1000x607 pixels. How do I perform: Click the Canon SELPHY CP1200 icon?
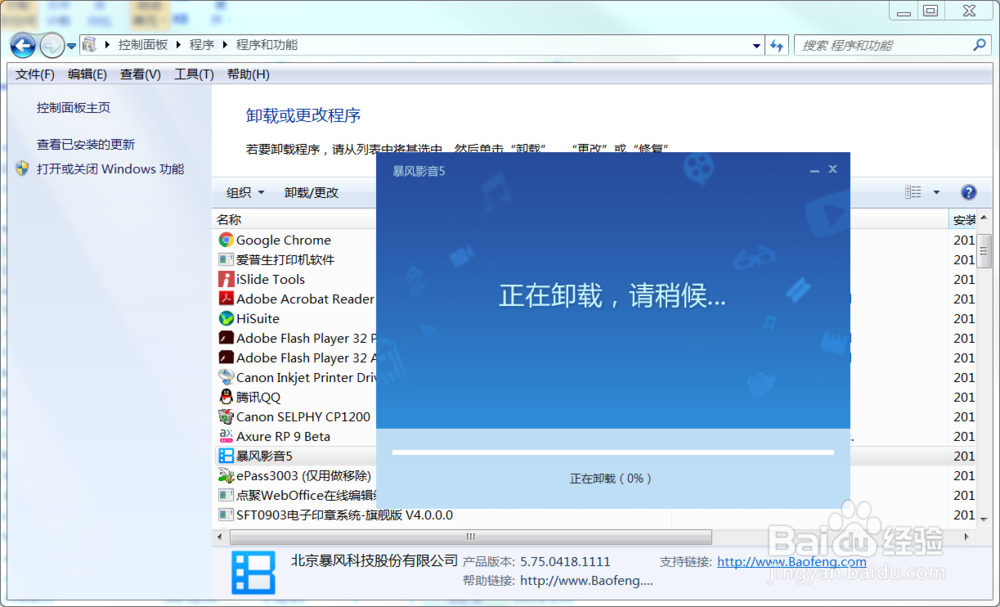(226, 416)
